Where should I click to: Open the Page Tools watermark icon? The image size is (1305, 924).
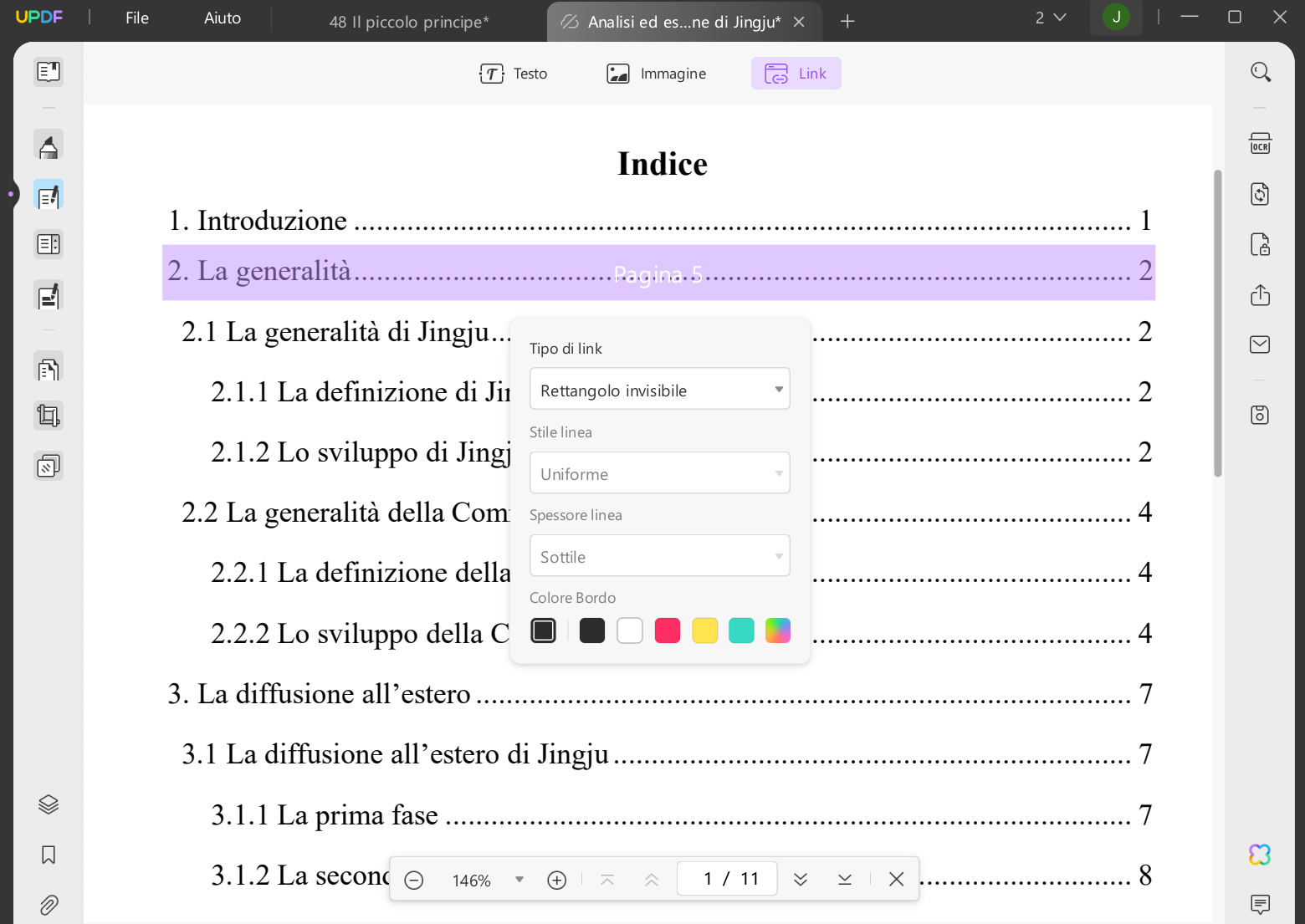pos(49,466)
